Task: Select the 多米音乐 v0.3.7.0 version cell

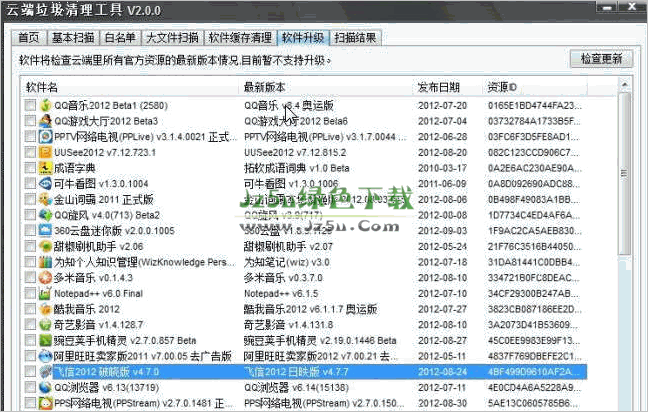Action: pyautogui.click(x=283, y=278)
